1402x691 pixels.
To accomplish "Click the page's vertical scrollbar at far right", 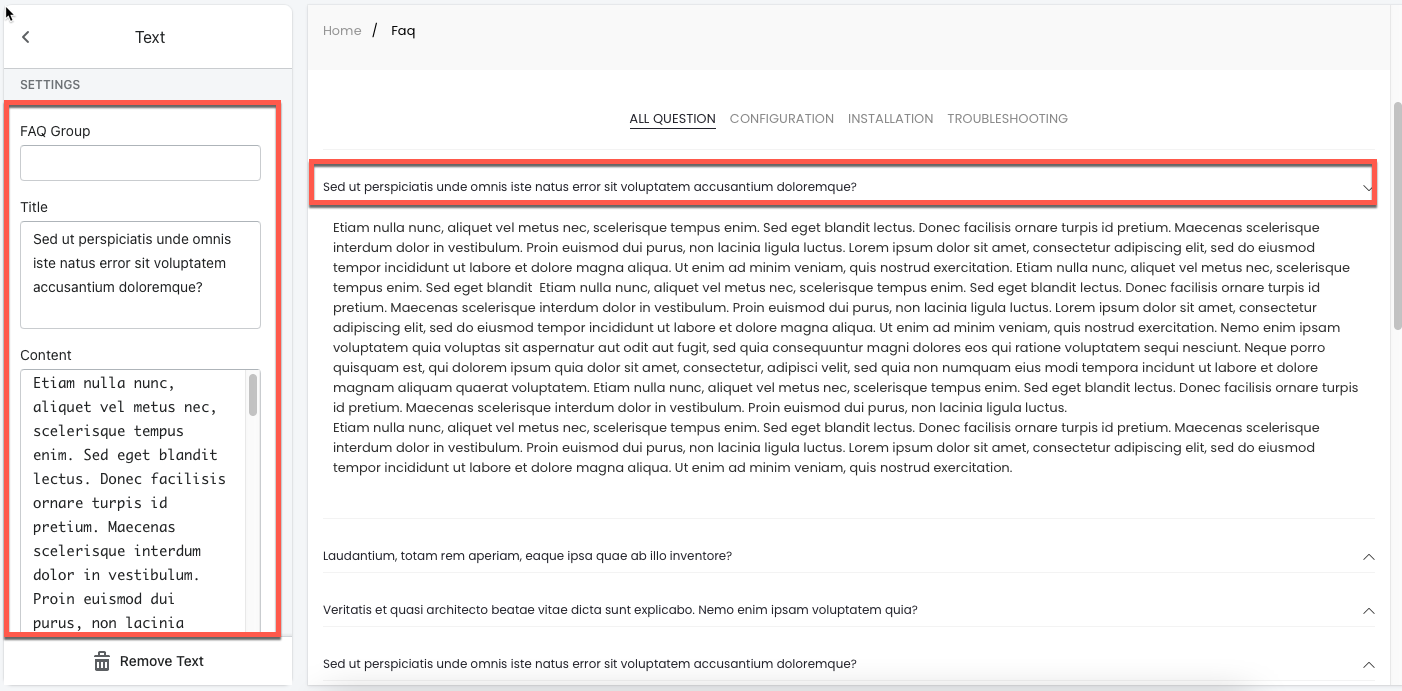I will click(1397, 215).
